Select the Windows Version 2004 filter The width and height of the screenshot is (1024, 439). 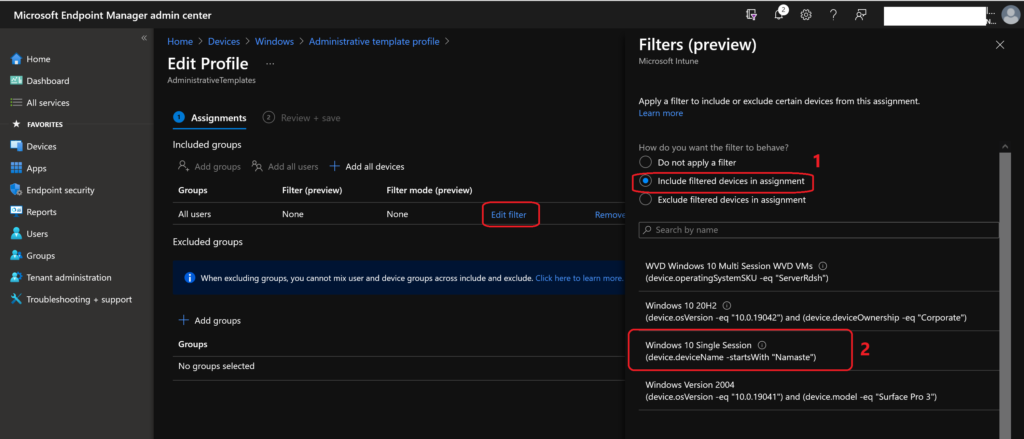(x=818, y=391)
